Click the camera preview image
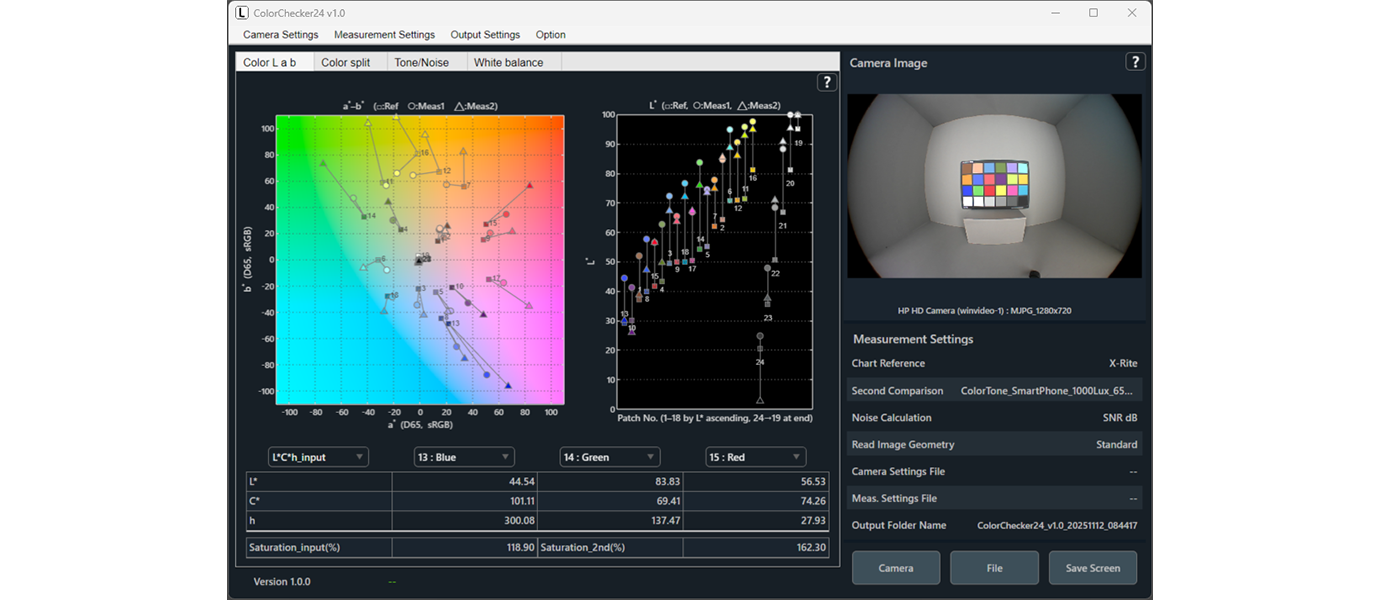Image resolution: width=1380 pixels, height=600 pixels. (x=994, y=186)
